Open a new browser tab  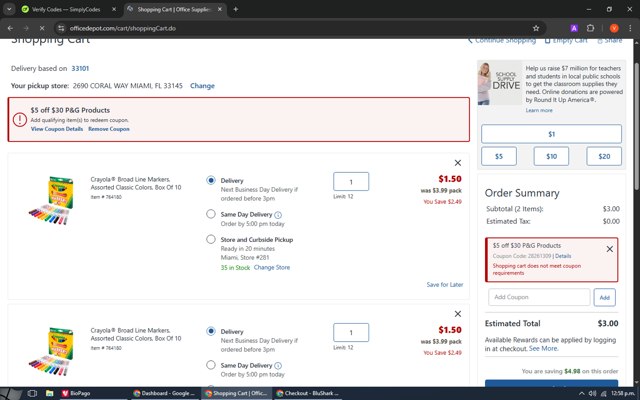click(x=236, y=9)
